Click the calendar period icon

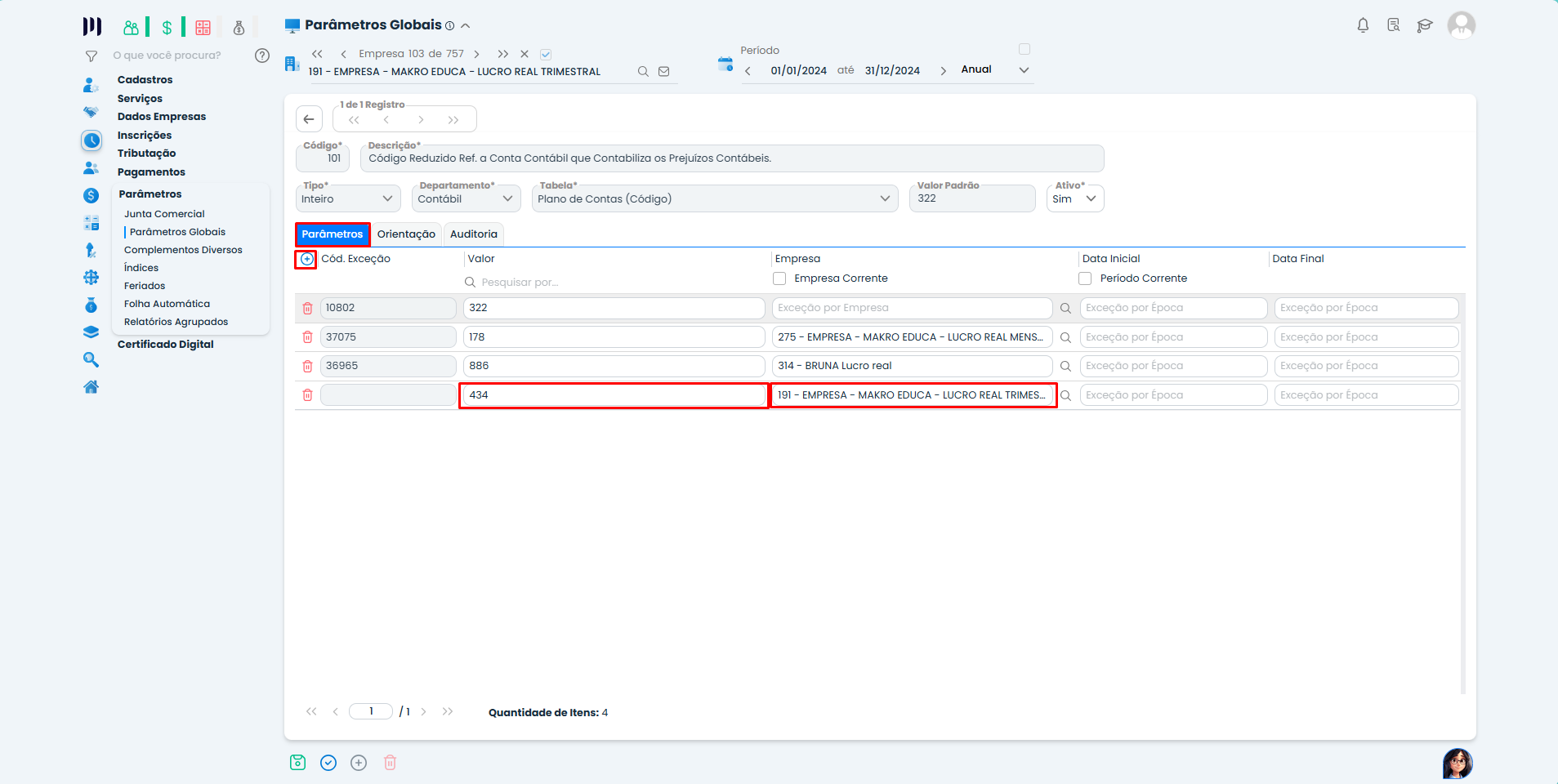(725, 64)
